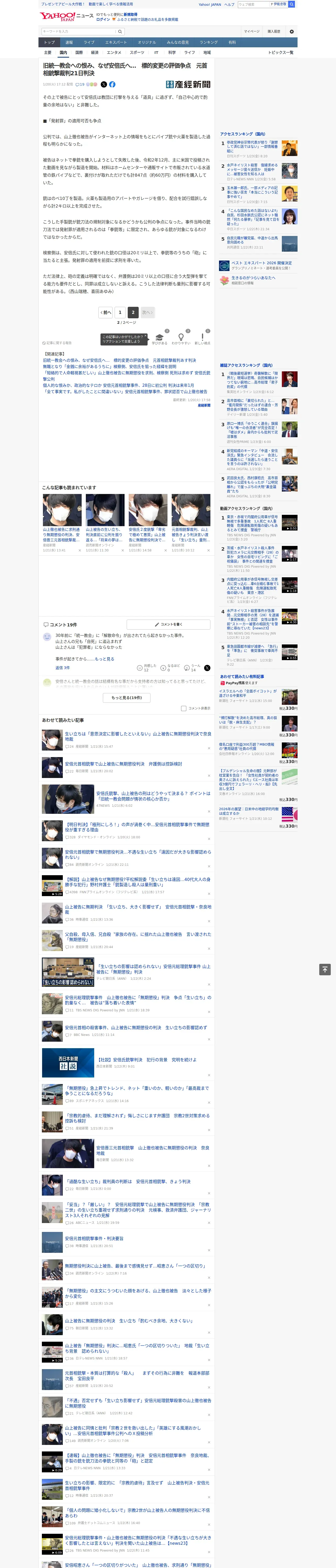
Task: Open the ライブ nav tab
Action: [89, 43]
